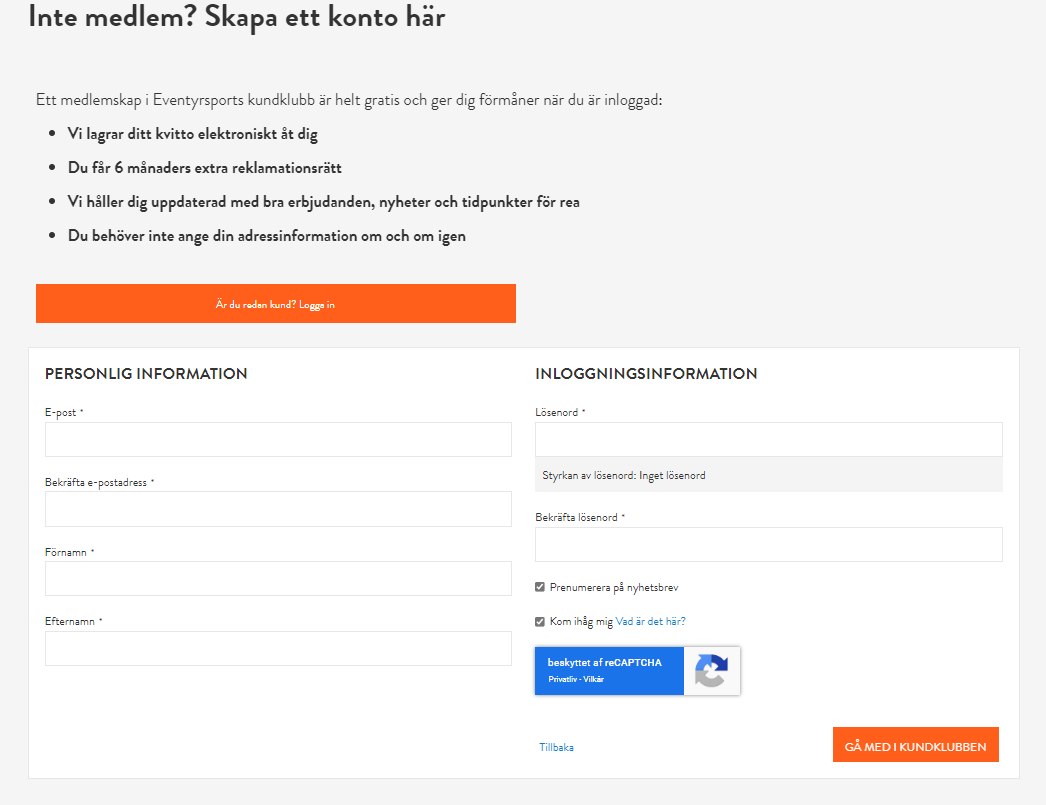Open the reCAPTCHA Privatliv link

(x=562, y=679)
